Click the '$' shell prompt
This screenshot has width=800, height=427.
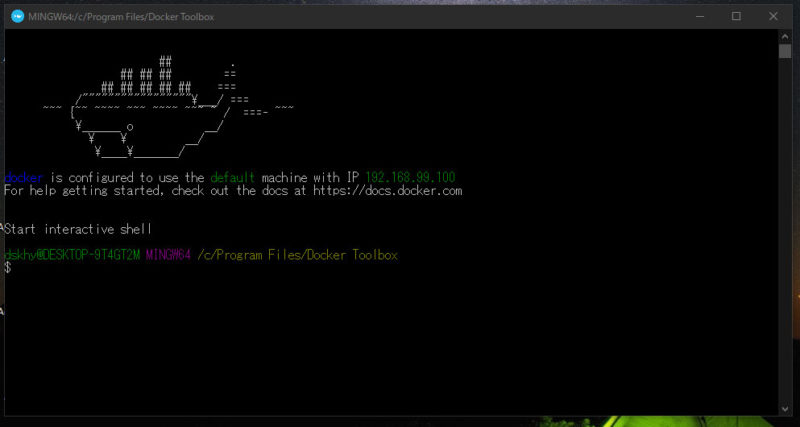(7, 267)
